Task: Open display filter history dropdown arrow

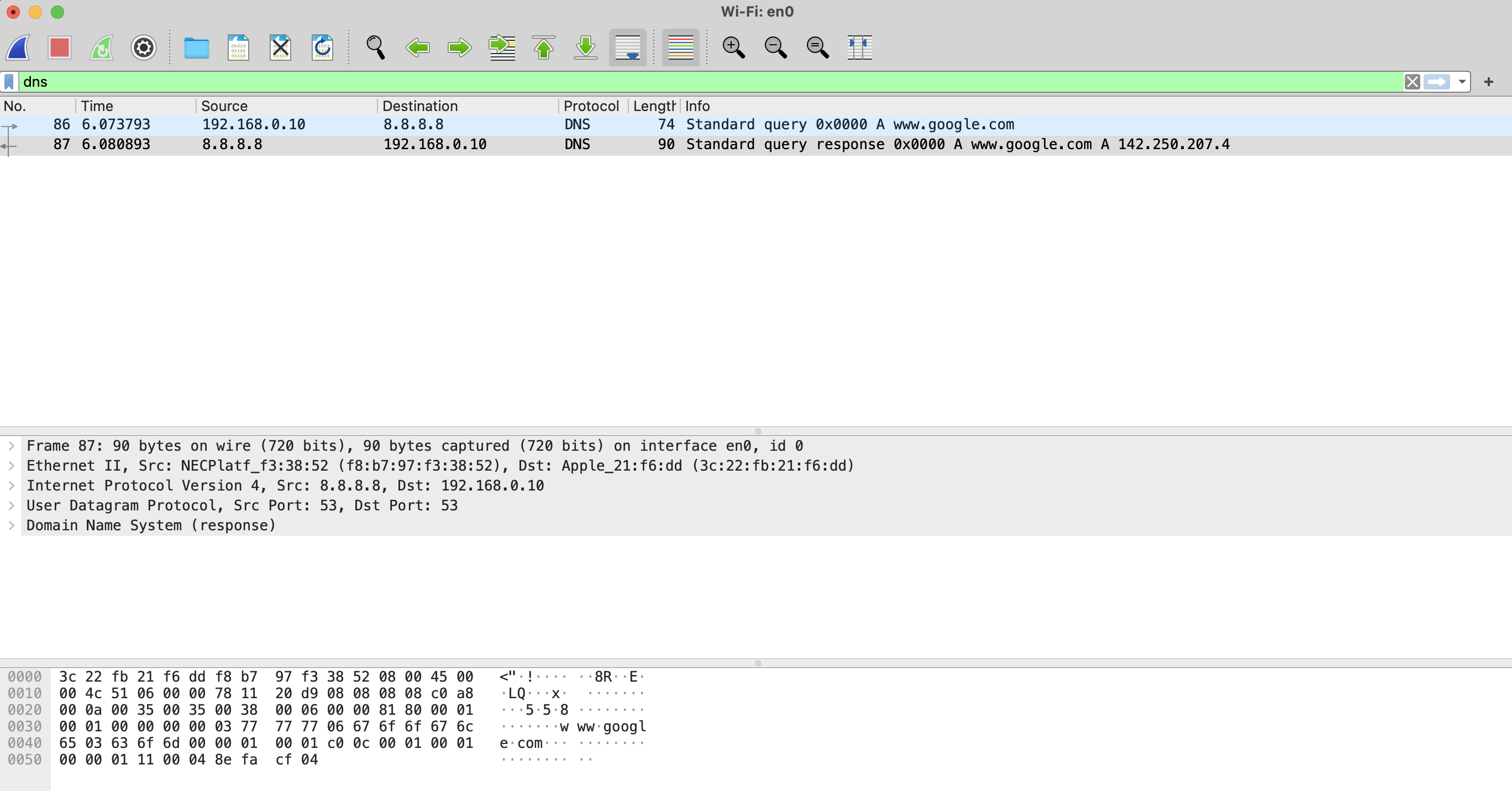Action: click(x=1462, y=82)
